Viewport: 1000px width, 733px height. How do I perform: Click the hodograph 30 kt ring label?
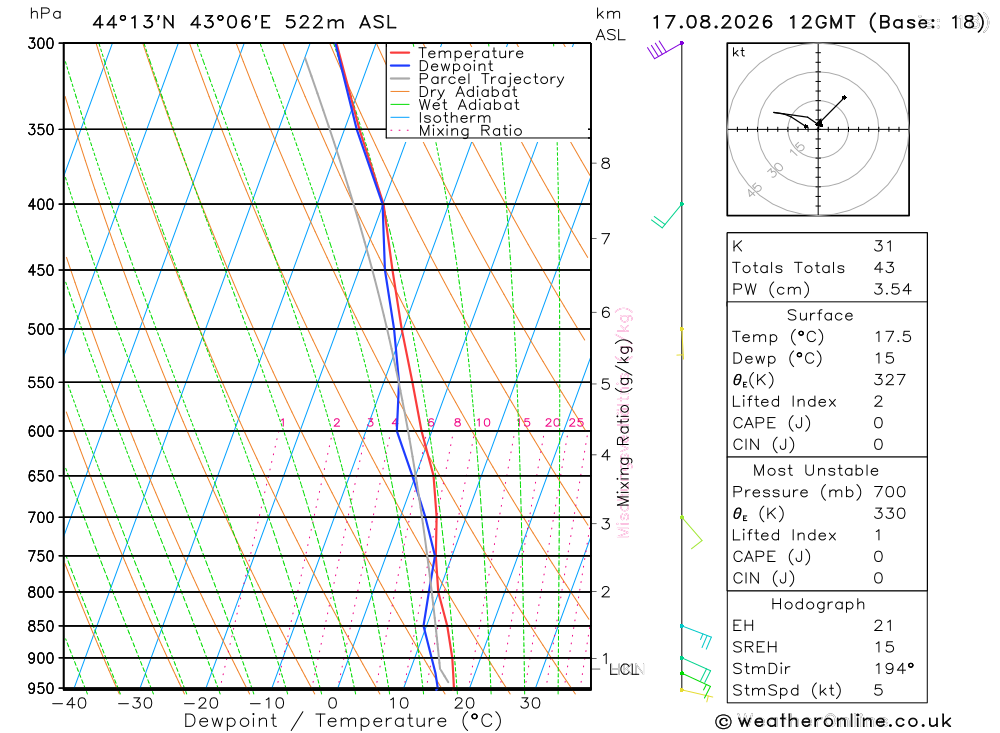[x=776, y=170]
